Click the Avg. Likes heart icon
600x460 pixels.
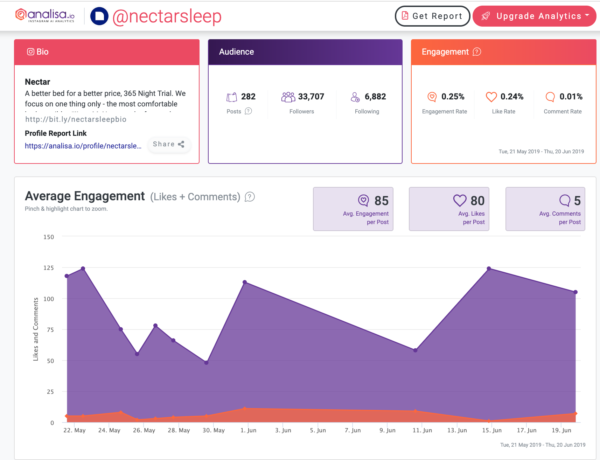click(x=460, y=200)
